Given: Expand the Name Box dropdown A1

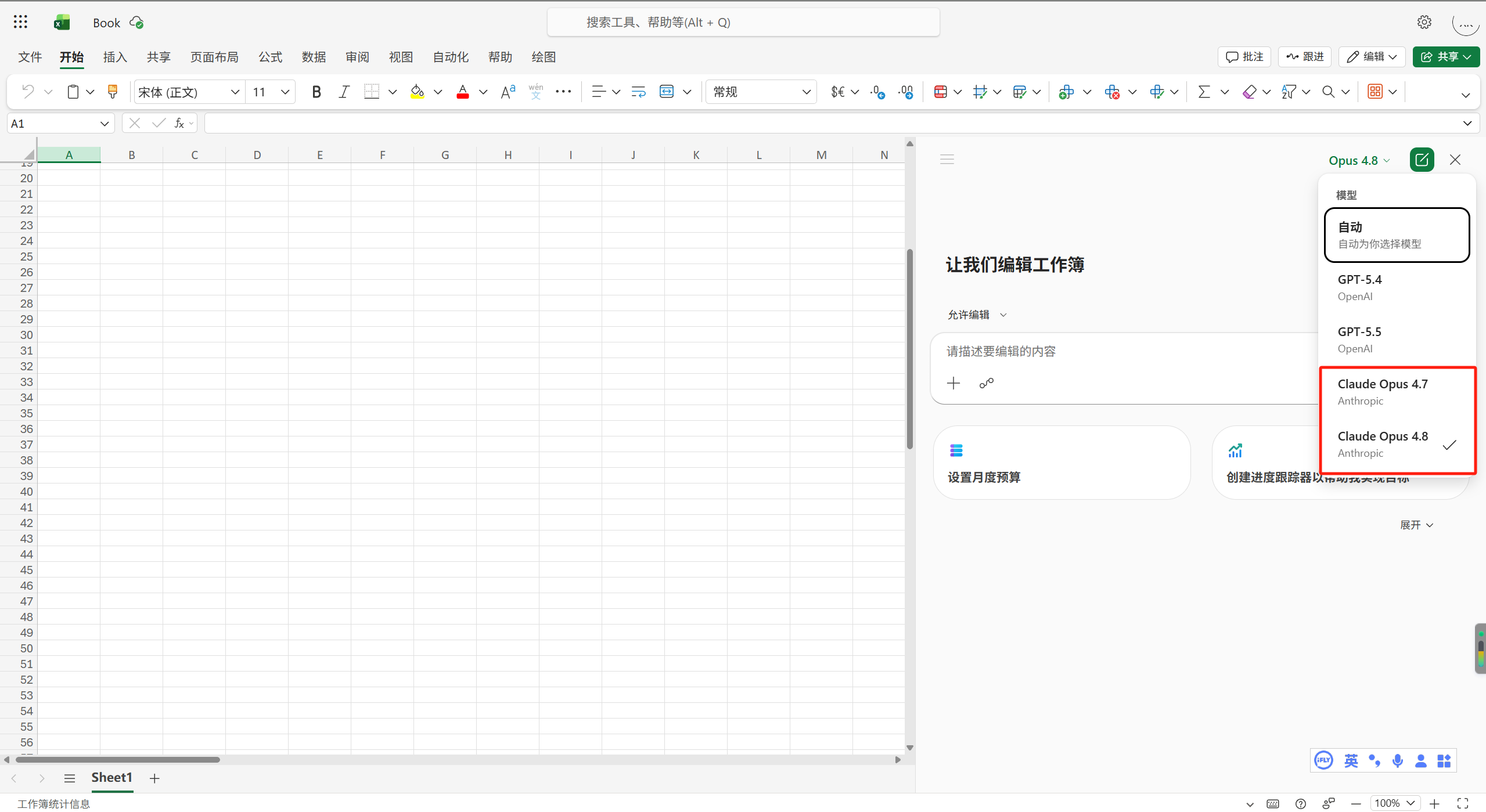Looking at the screenshot, I should pyautogui.click(x=105, y=124).
